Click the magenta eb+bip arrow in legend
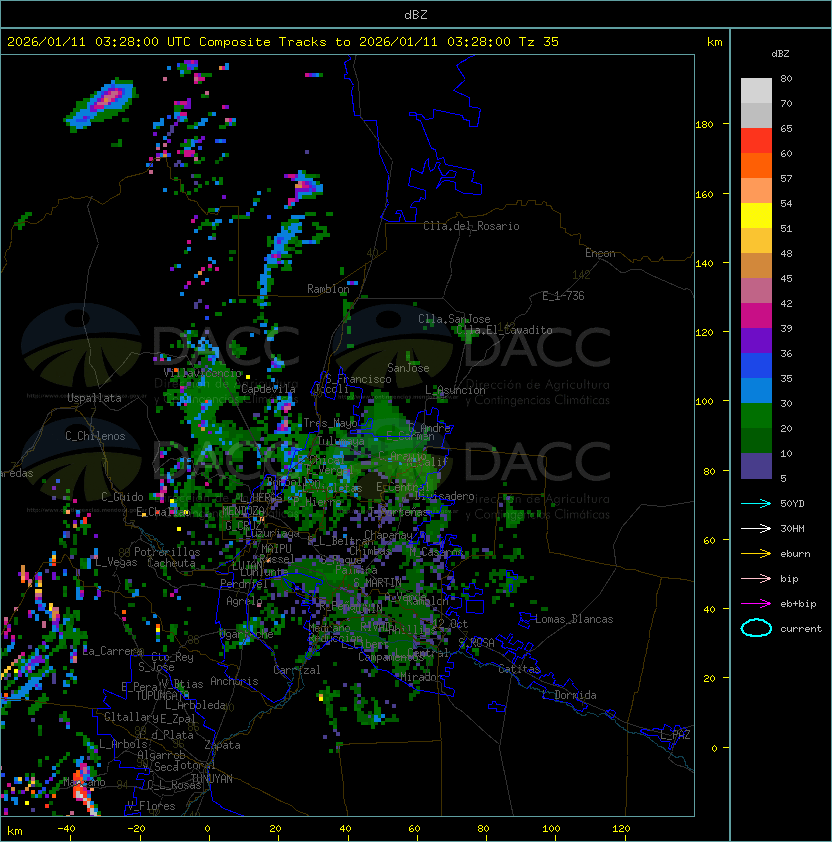Viewport: 832px width, 842px height. click(x=756, y=604)
